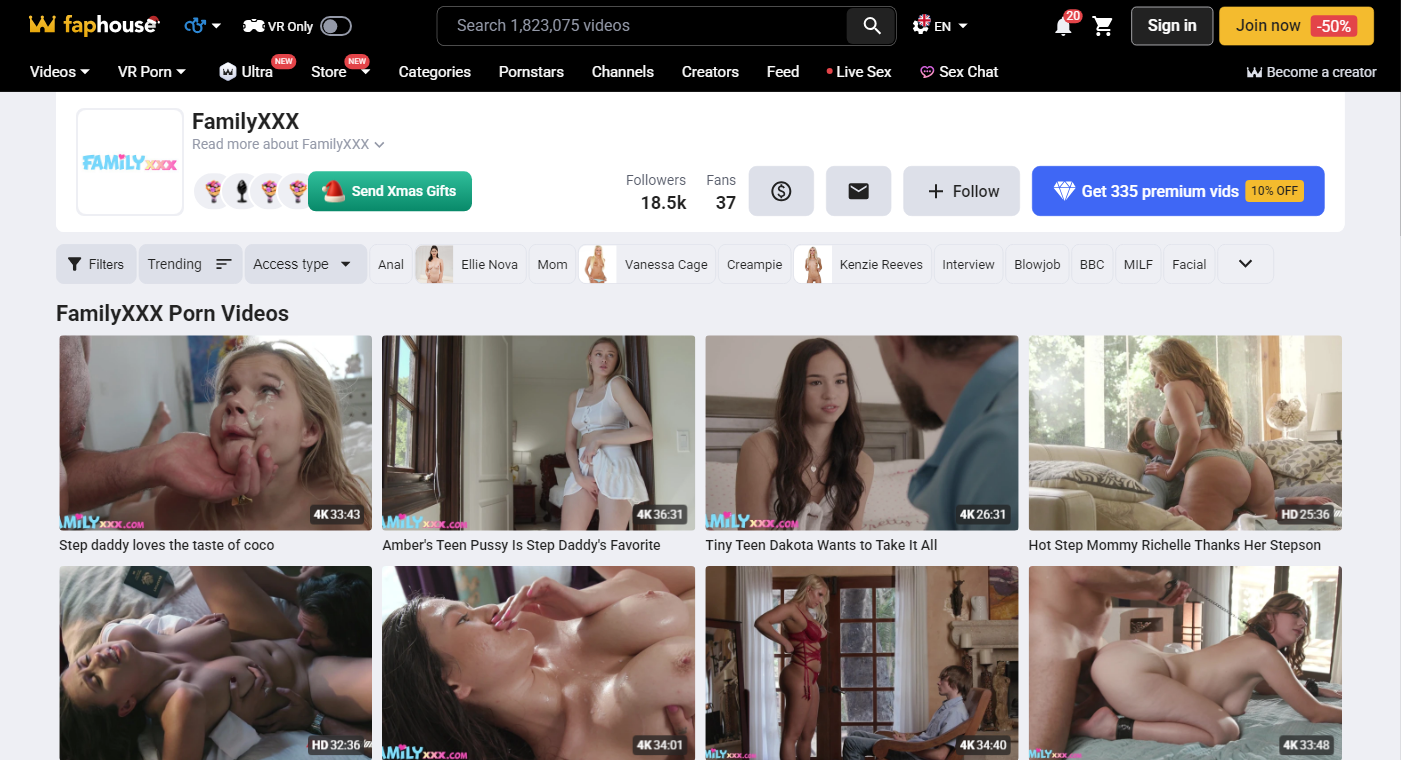
Task: Click the faphouse crown logo
Action: [x=93, y=25]
